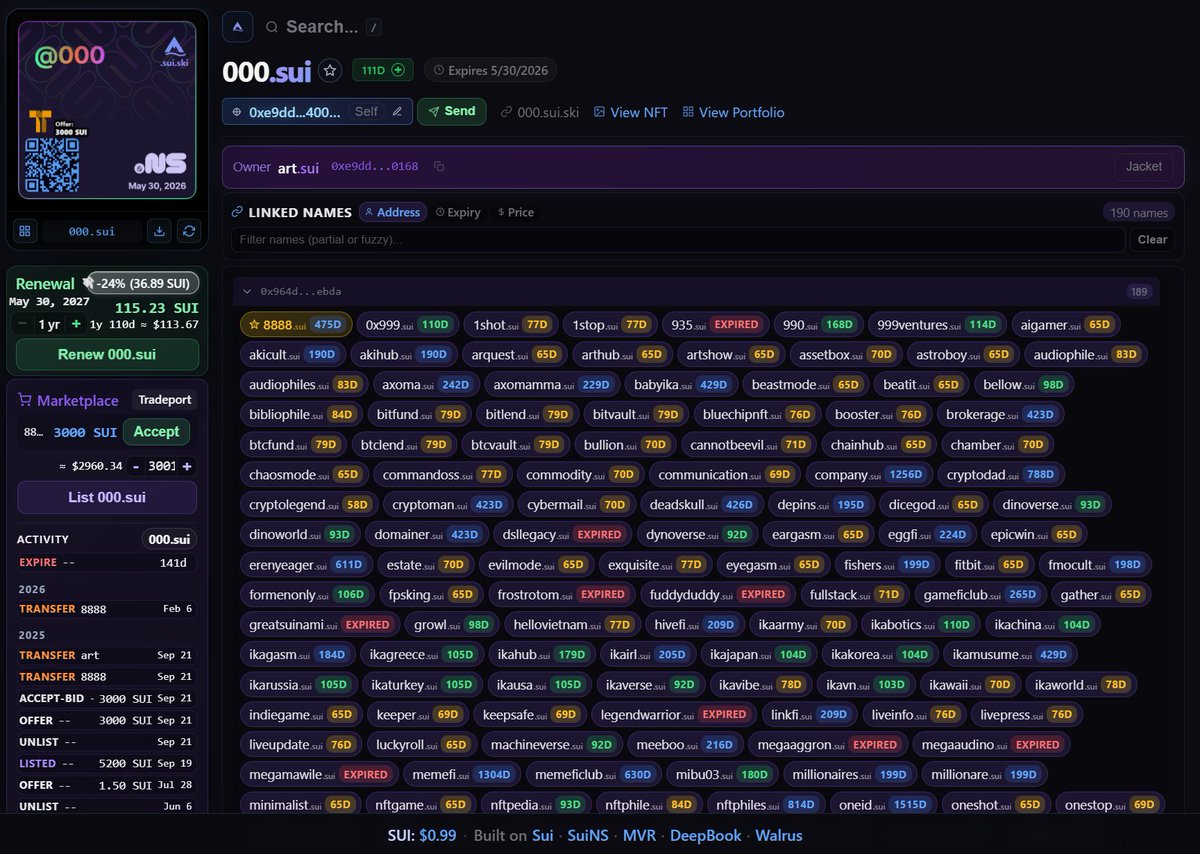Click the 190 names count badge
Viewport: 1200px width, 854px height.
pyautogui.click(x=1138, y=212)
